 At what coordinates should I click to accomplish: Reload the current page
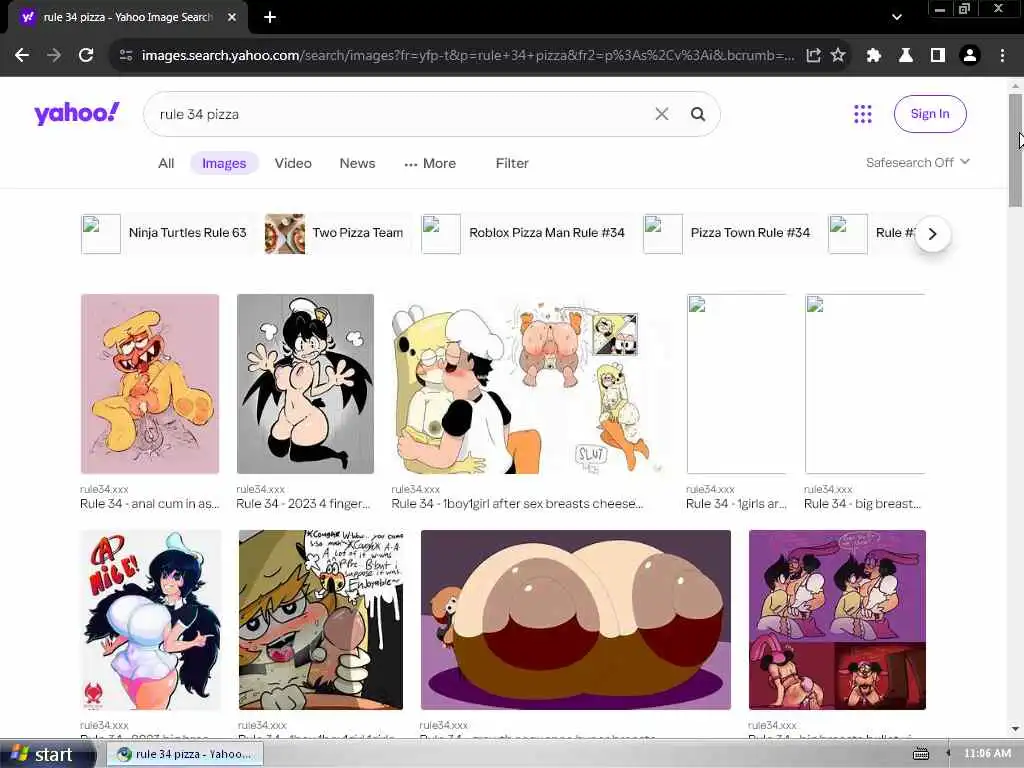tap(86, 56)
